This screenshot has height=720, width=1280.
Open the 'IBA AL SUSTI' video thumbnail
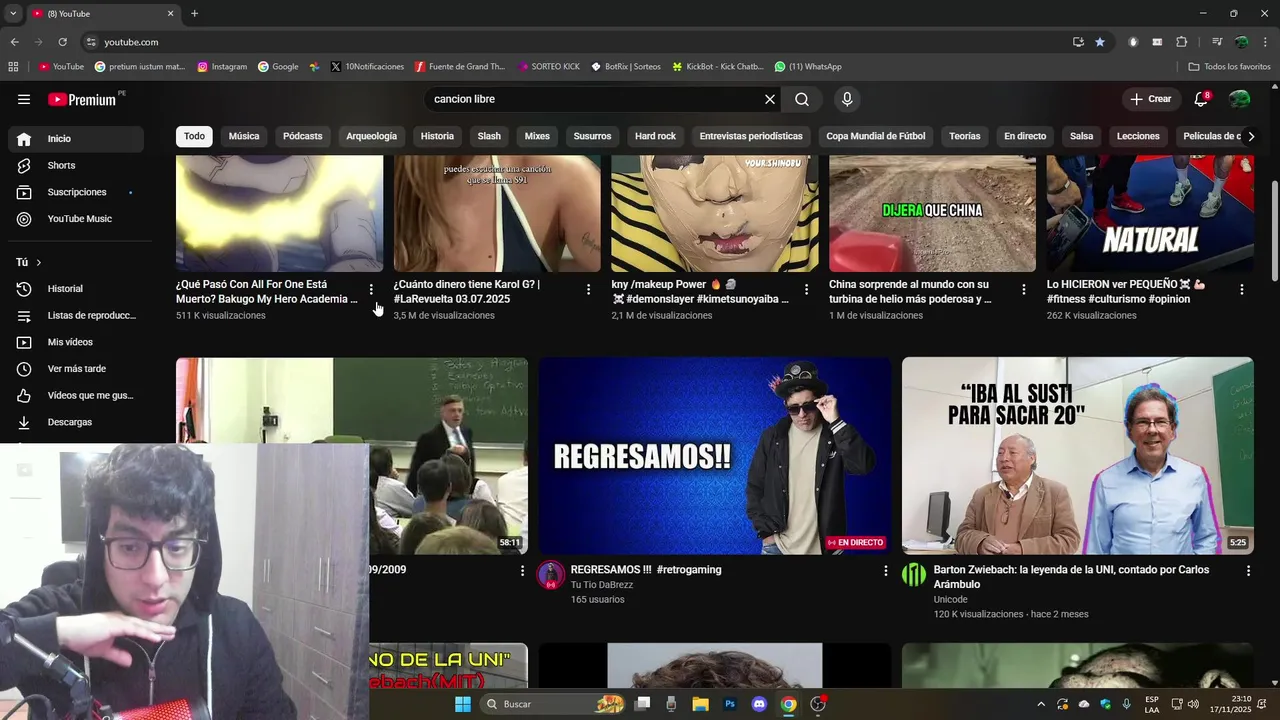1077,456
